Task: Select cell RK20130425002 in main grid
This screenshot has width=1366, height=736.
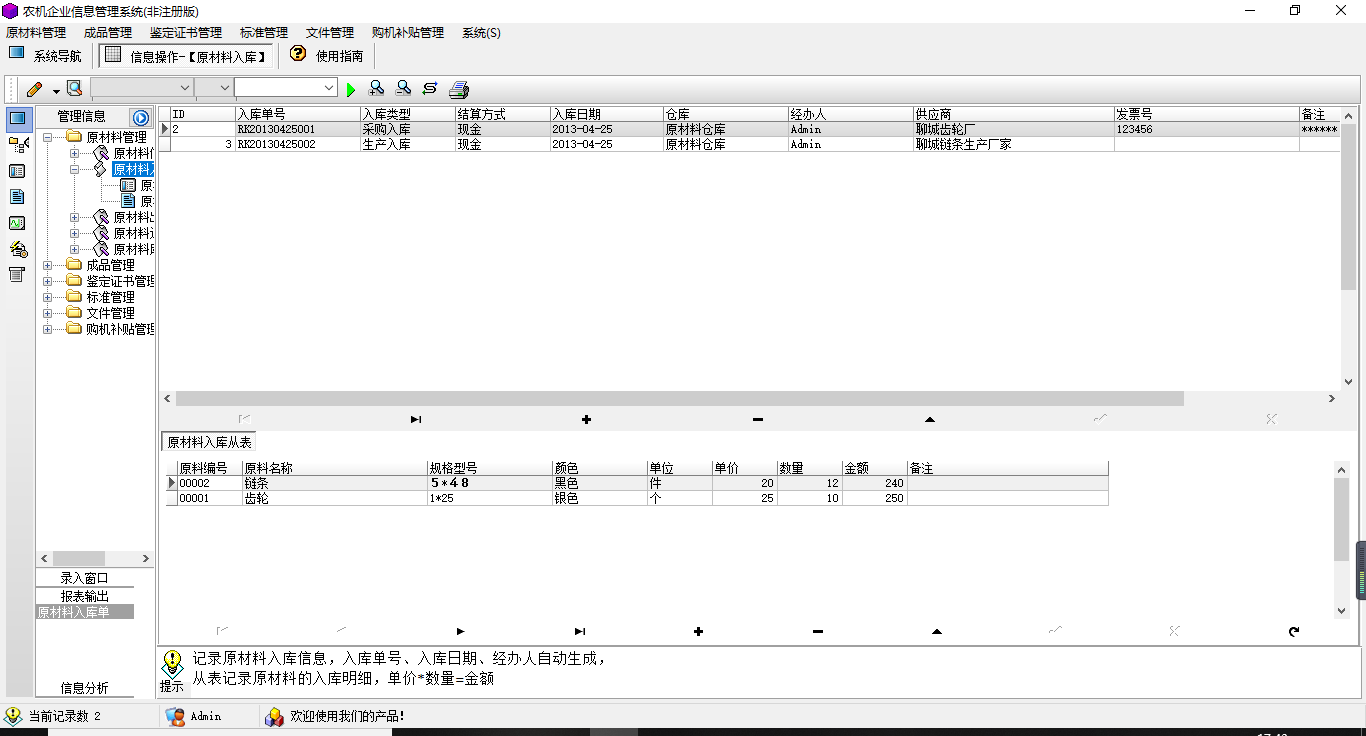Action: coord(297,144)
